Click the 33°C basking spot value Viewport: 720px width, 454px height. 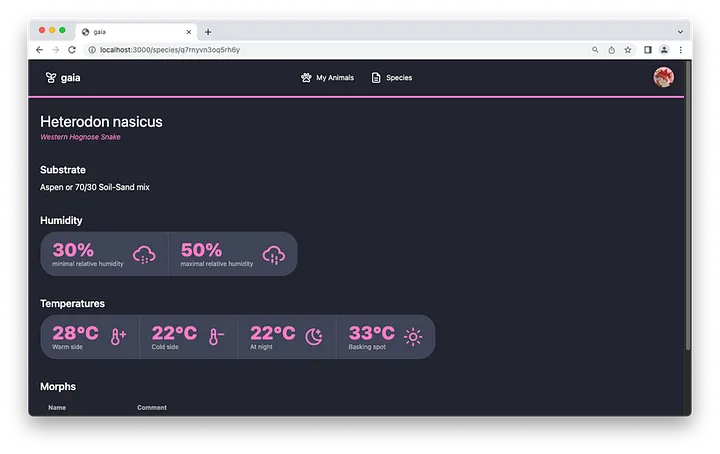click(371, 333)
